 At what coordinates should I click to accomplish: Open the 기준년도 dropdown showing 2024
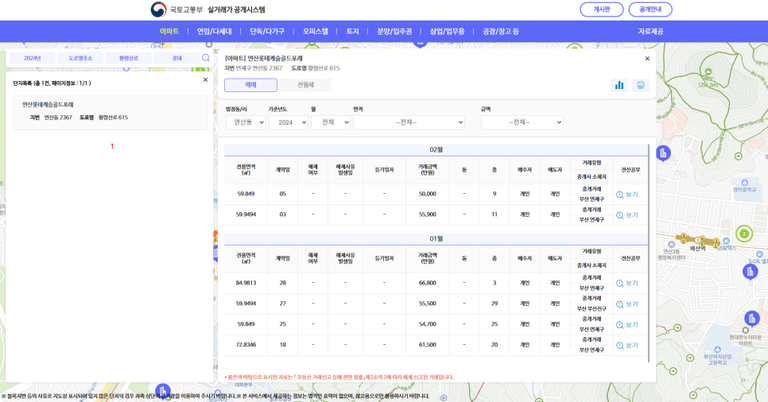tap(287, 122)
